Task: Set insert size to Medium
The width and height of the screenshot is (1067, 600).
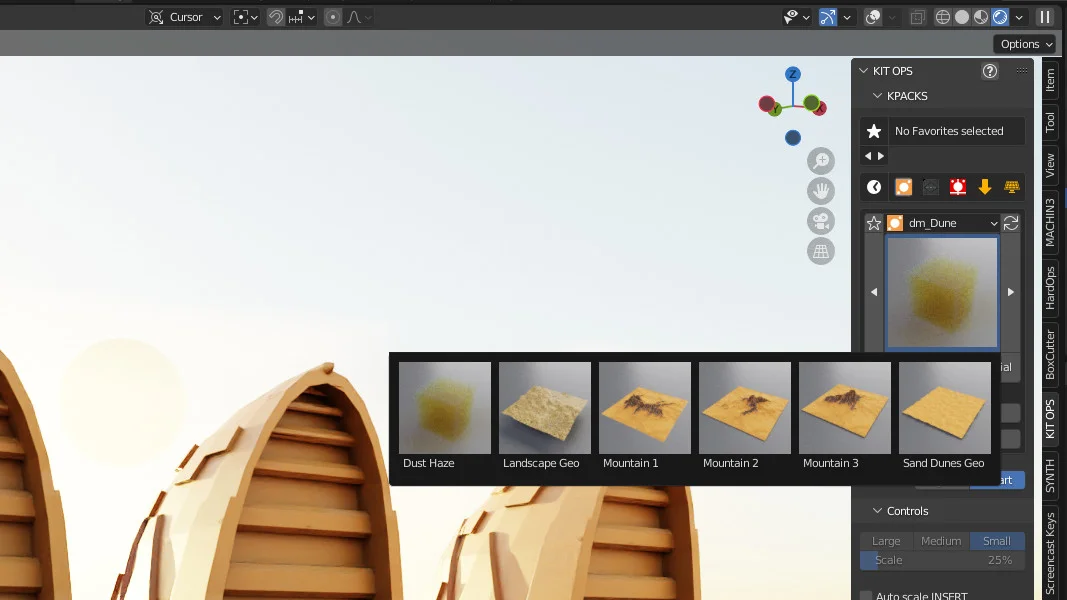Action: tap(941, 540)
